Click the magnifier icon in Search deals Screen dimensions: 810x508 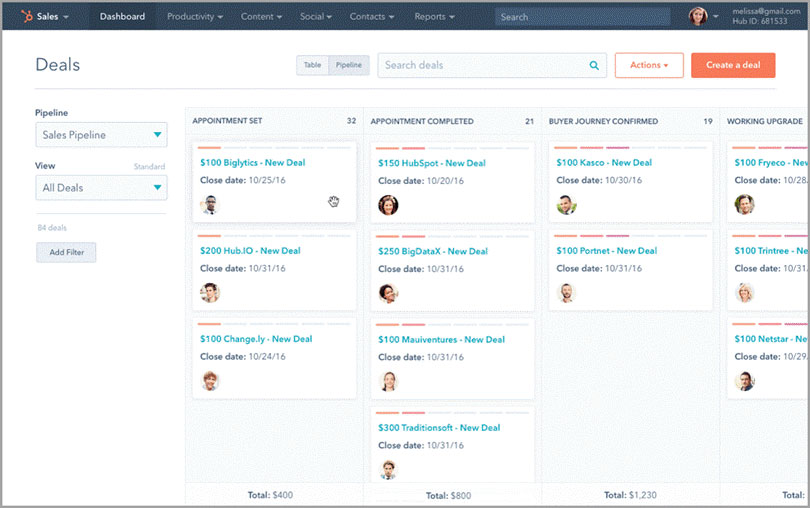[x=594, y=65]
